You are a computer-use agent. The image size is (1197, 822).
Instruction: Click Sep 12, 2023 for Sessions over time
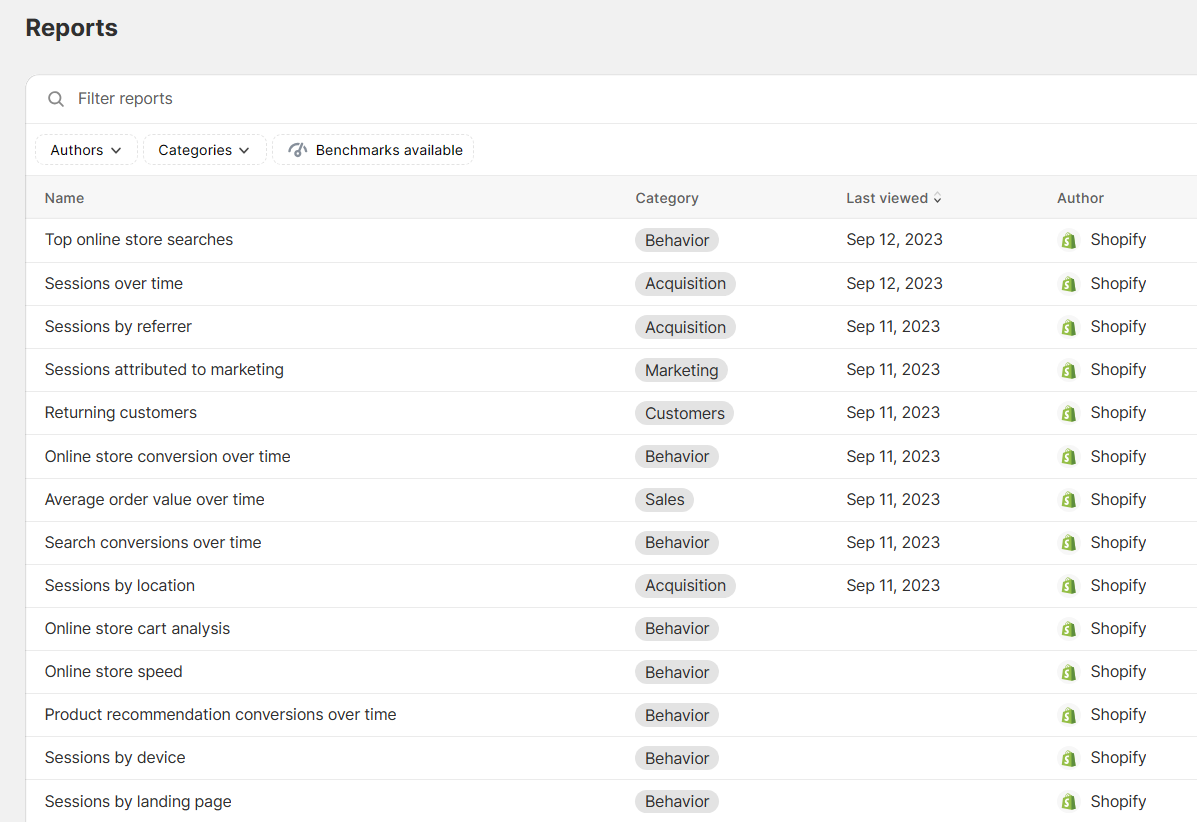[x=894, y=283]
